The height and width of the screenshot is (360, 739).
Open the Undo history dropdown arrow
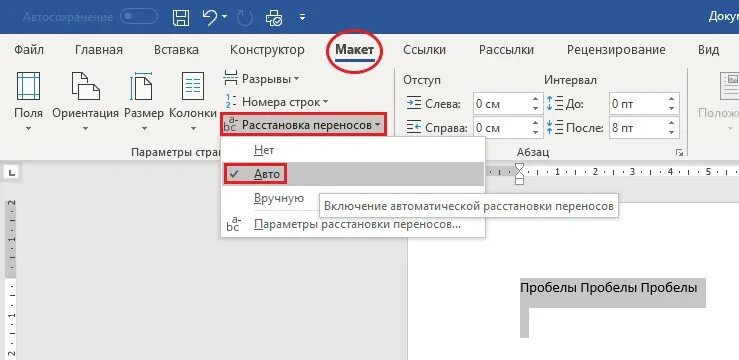[x=224, y=17]
